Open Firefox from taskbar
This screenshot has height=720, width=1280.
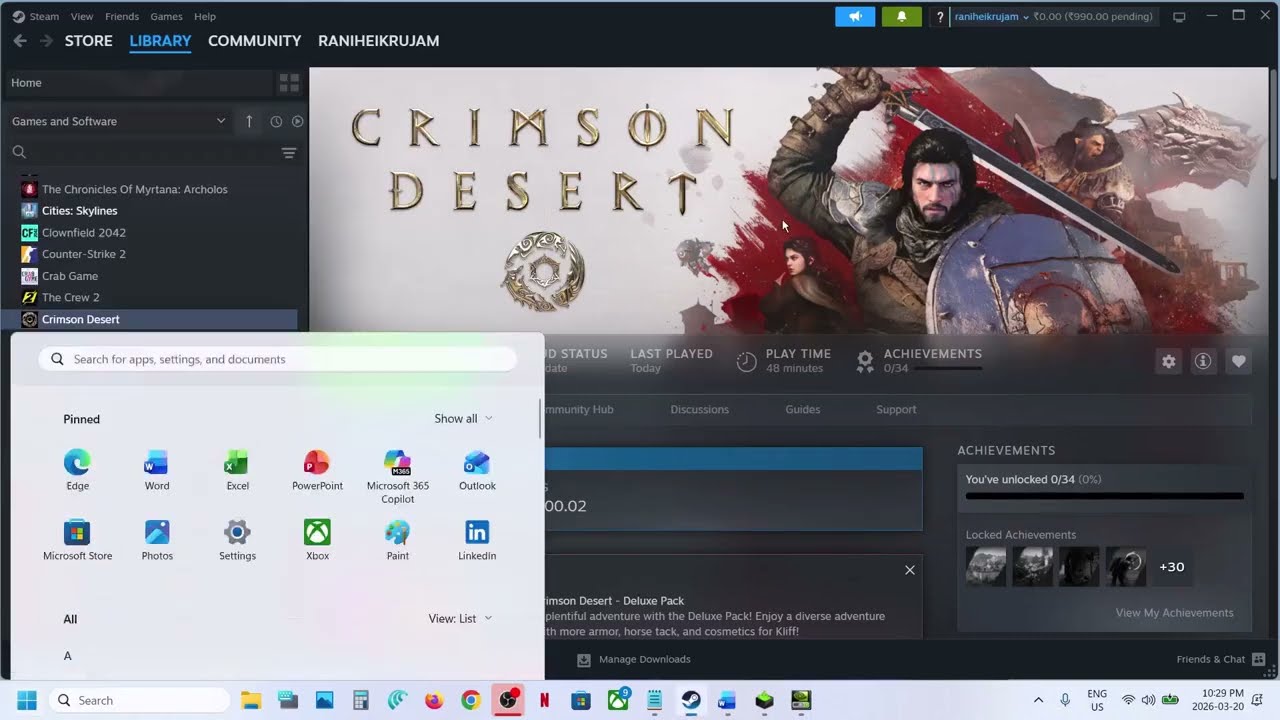[x=434, y=700]
